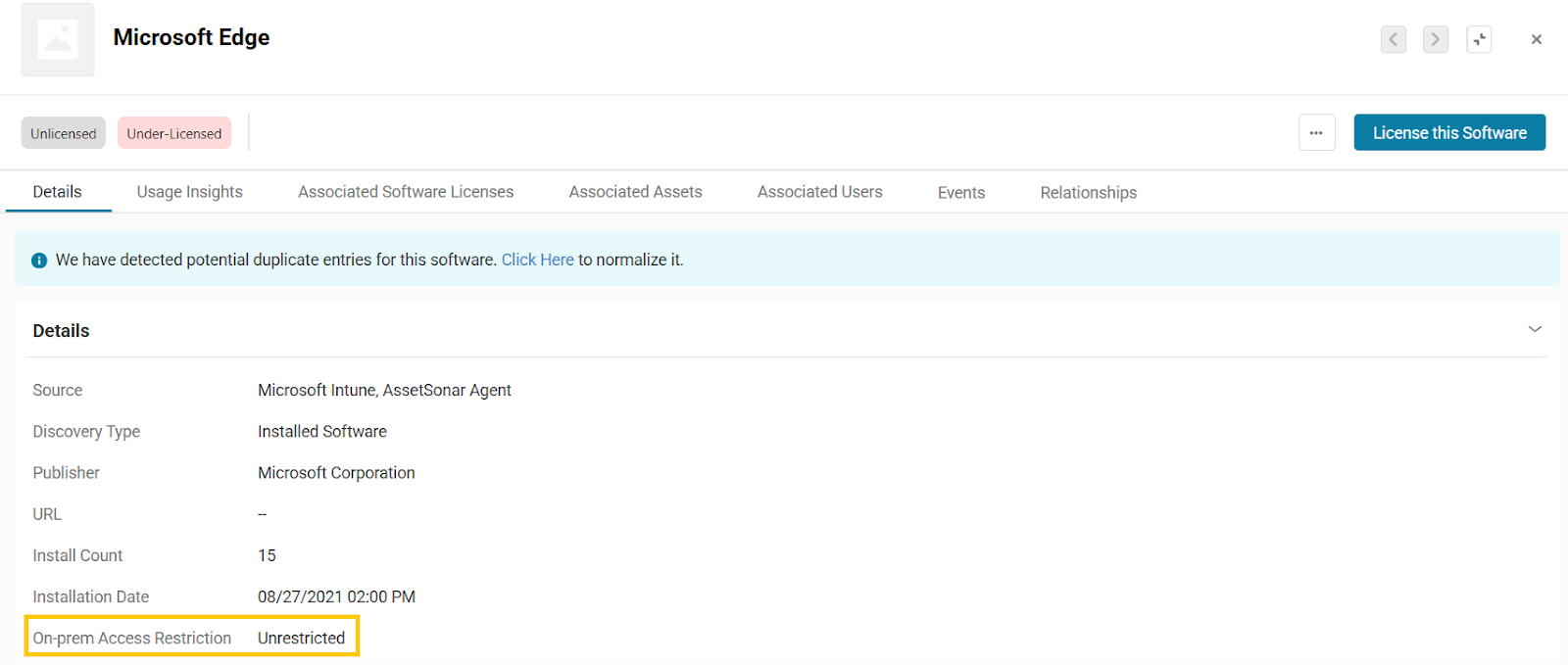This screenshot has height=665, width=1568.
Task: Open the Associated Assets tab
Action: pos(636,192)
